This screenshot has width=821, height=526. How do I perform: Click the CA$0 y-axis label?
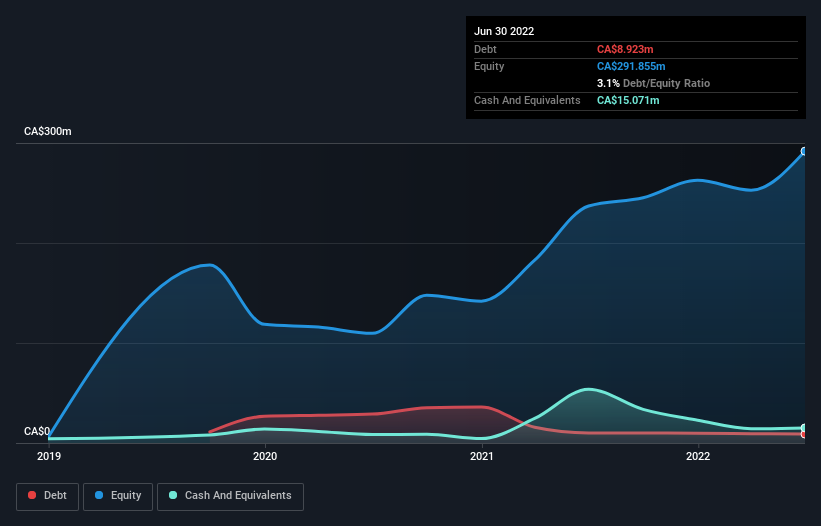coord(37,431)
